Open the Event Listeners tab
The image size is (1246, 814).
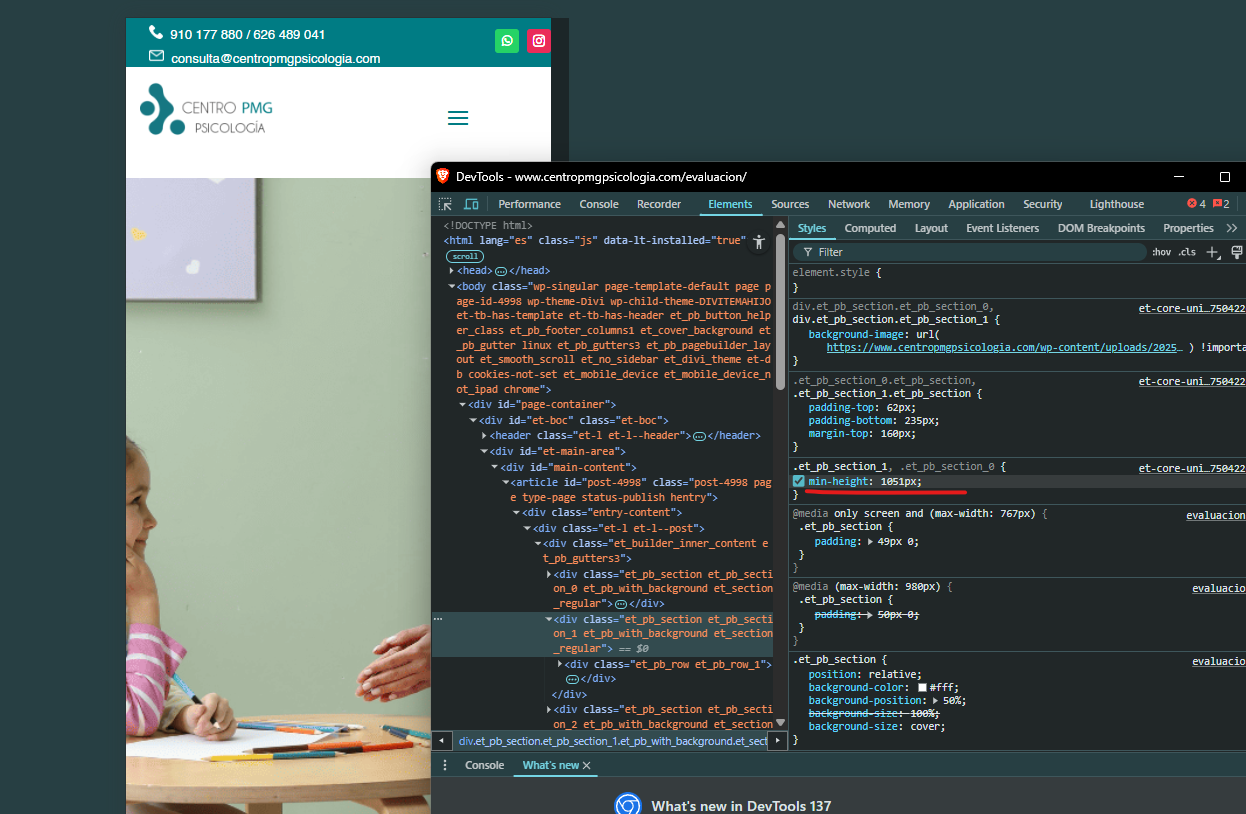1002,228
